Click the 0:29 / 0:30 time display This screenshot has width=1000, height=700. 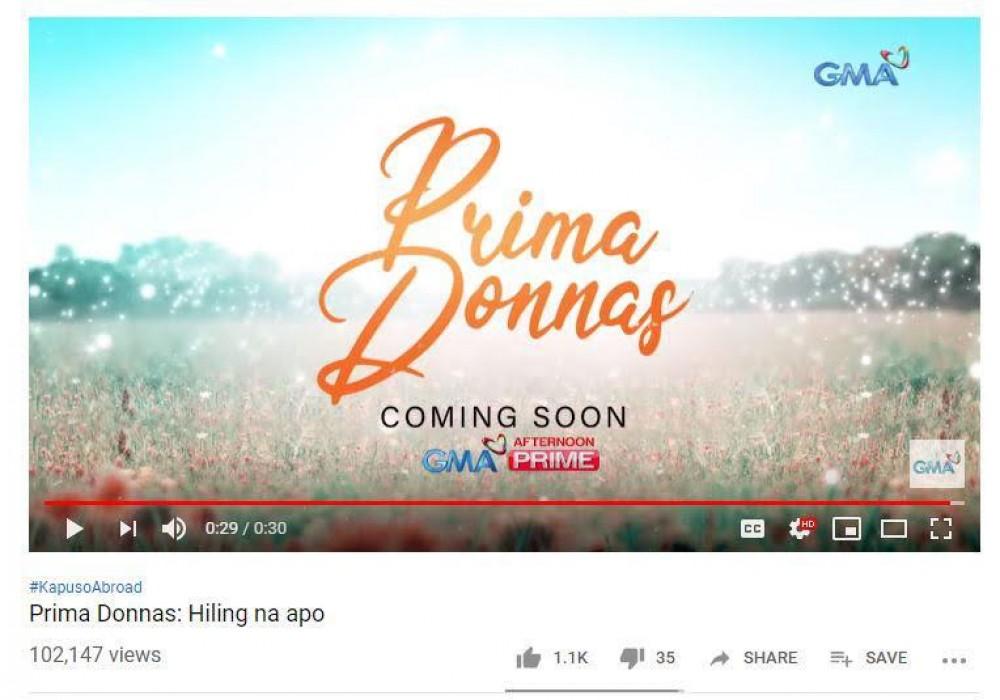coord(246,529)
